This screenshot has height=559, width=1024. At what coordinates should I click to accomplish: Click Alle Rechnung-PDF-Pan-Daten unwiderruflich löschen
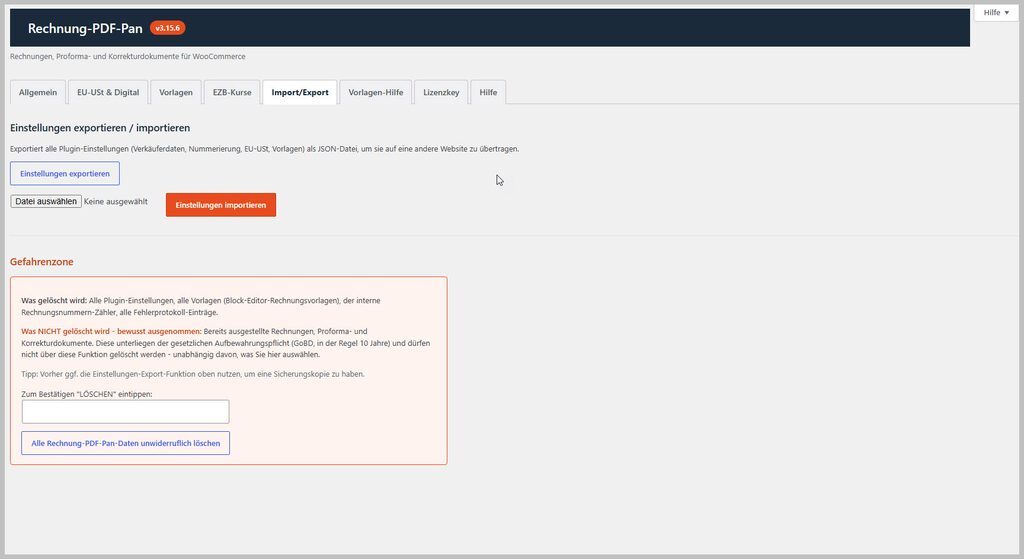tap(125, 443)
